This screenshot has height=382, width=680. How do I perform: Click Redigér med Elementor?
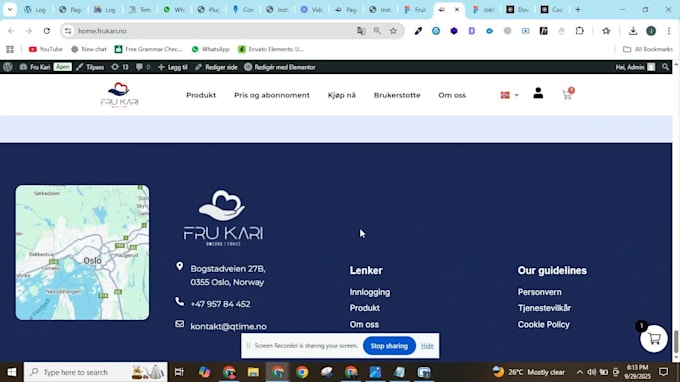click(x=280, y=67)
